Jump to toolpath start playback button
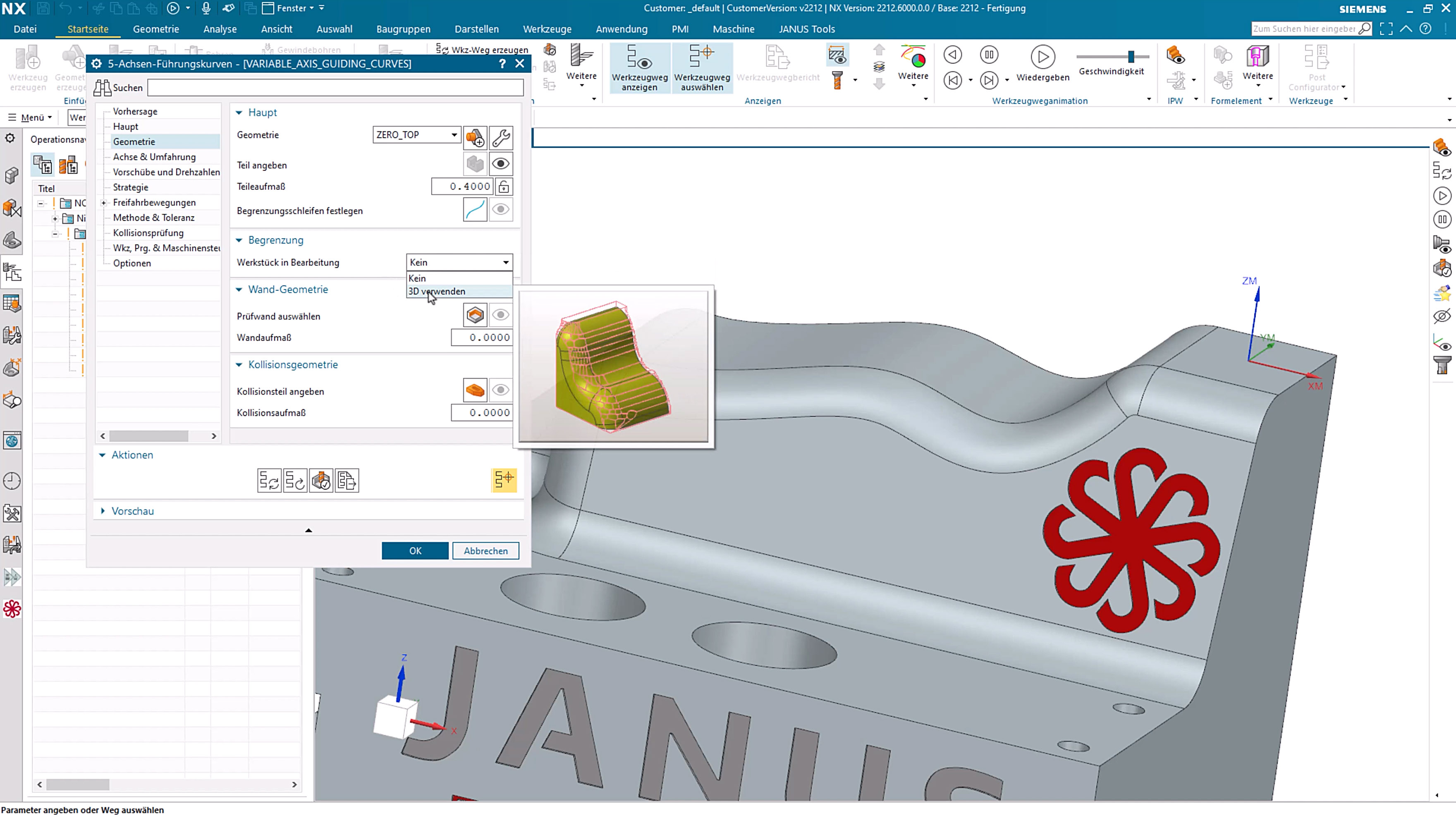The width and height of the screenshot is (1456, 818). tap(953, 80)
